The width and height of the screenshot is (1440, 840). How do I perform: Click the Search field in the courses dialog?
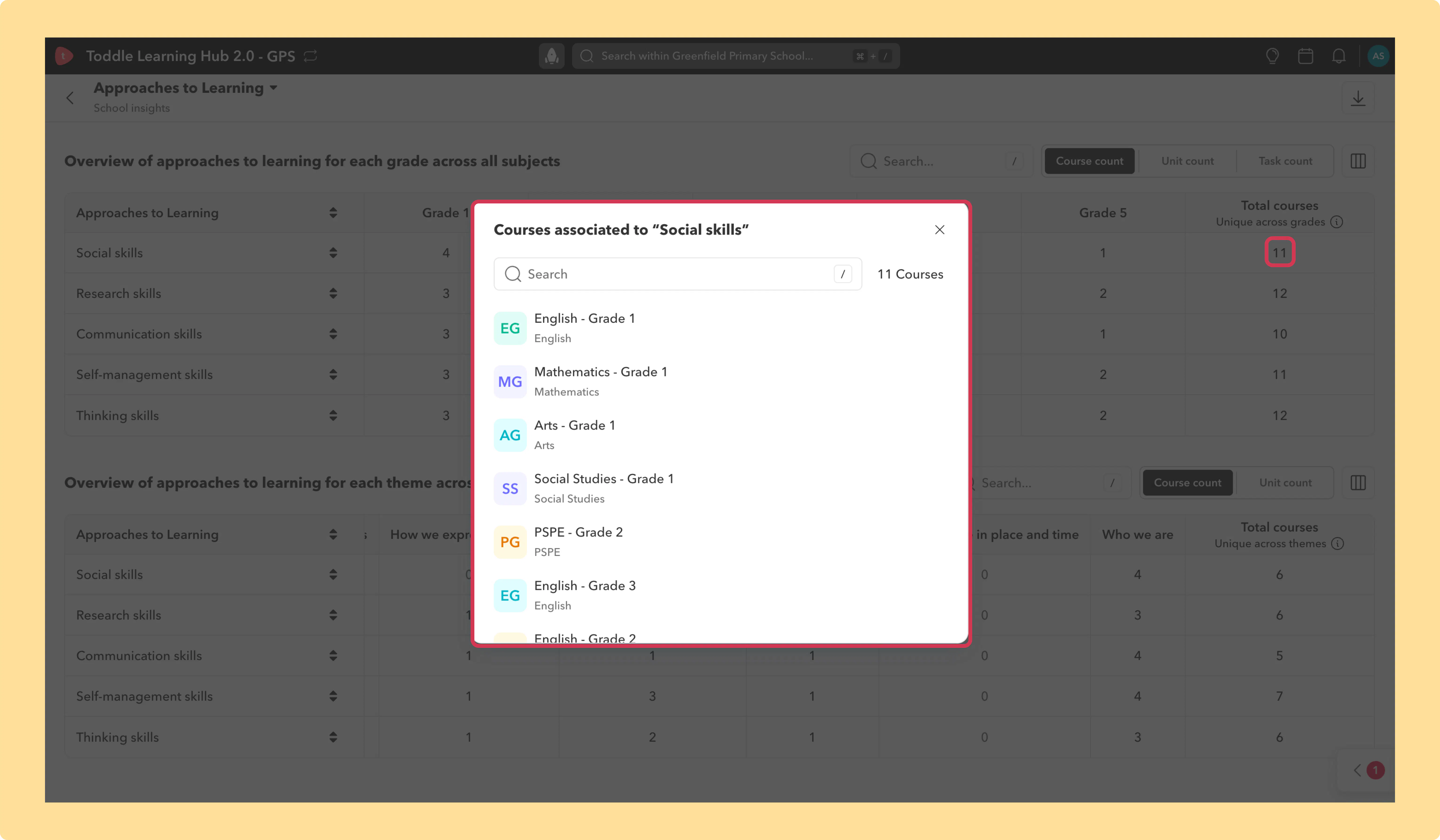(678, 274)
